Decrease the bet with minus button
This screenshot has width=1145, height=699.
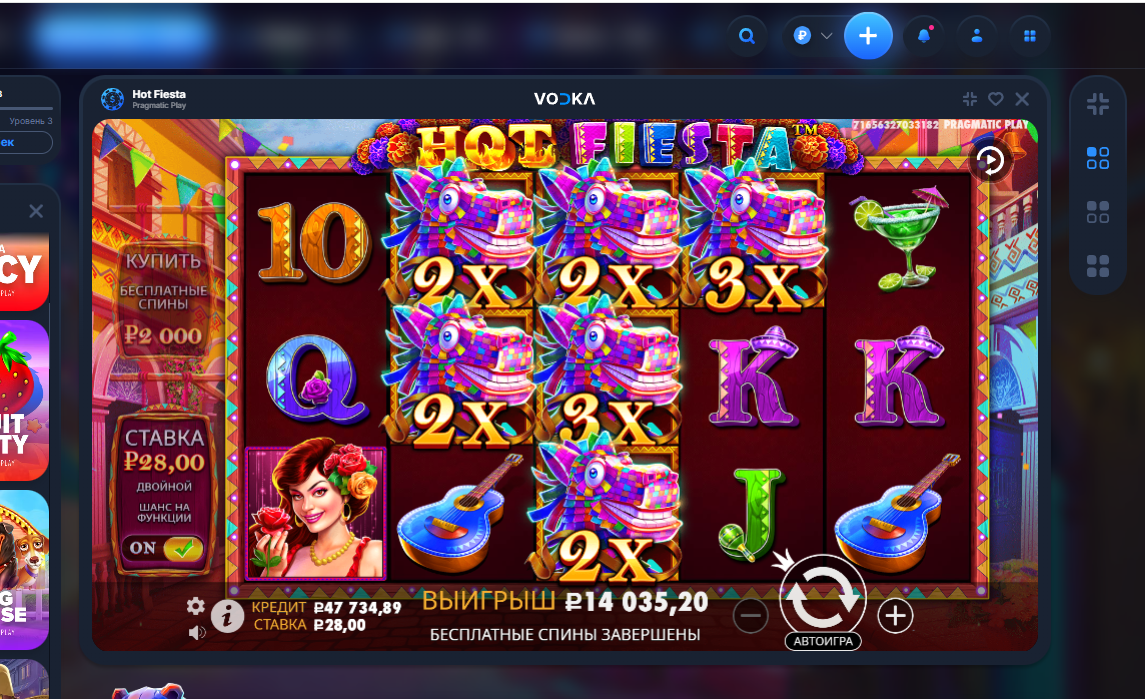click(x=751, y=616)
